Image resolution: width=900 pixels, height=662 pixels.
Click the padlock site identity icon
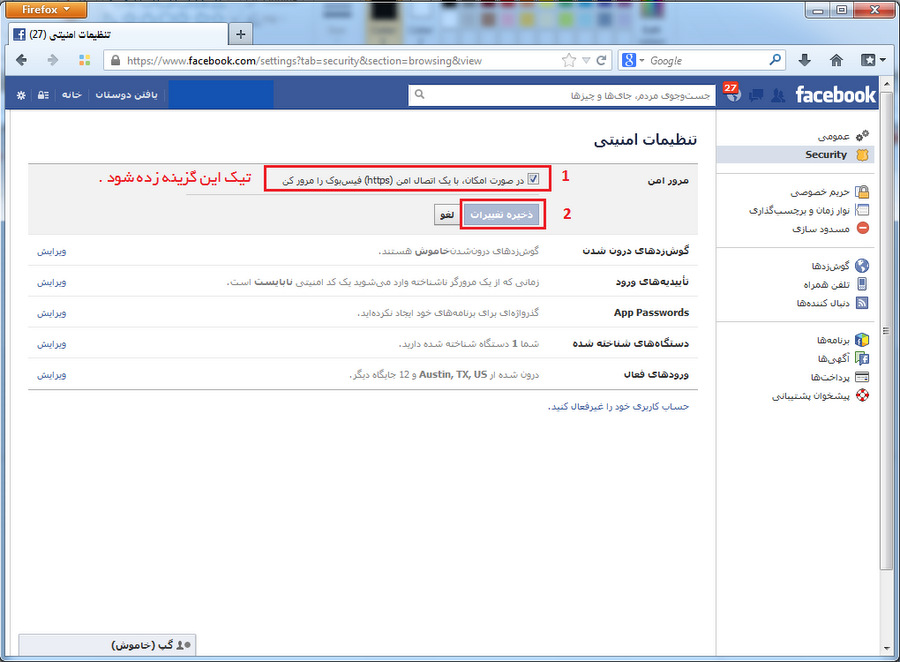click(x=115, y=60)
